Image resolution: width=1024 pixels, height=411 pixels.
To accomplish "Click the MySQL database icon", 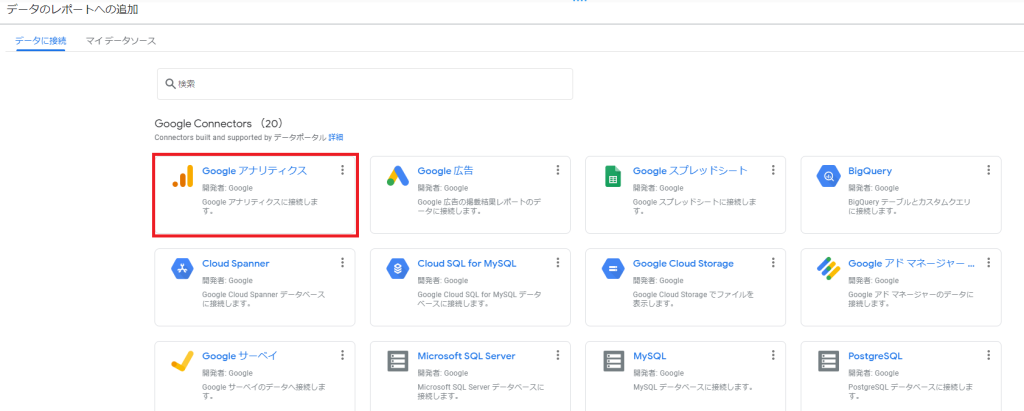I will [x=613, y=361].
